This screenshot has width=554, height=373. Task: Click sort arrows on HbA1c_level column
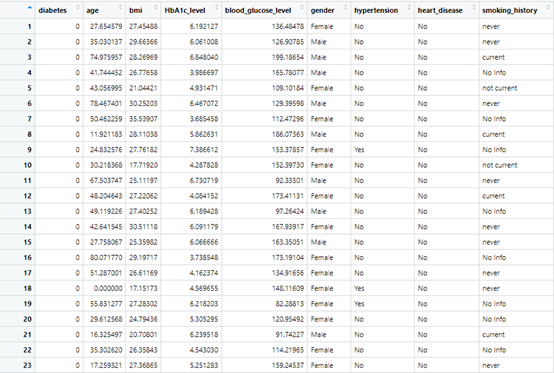pos(216,8)
